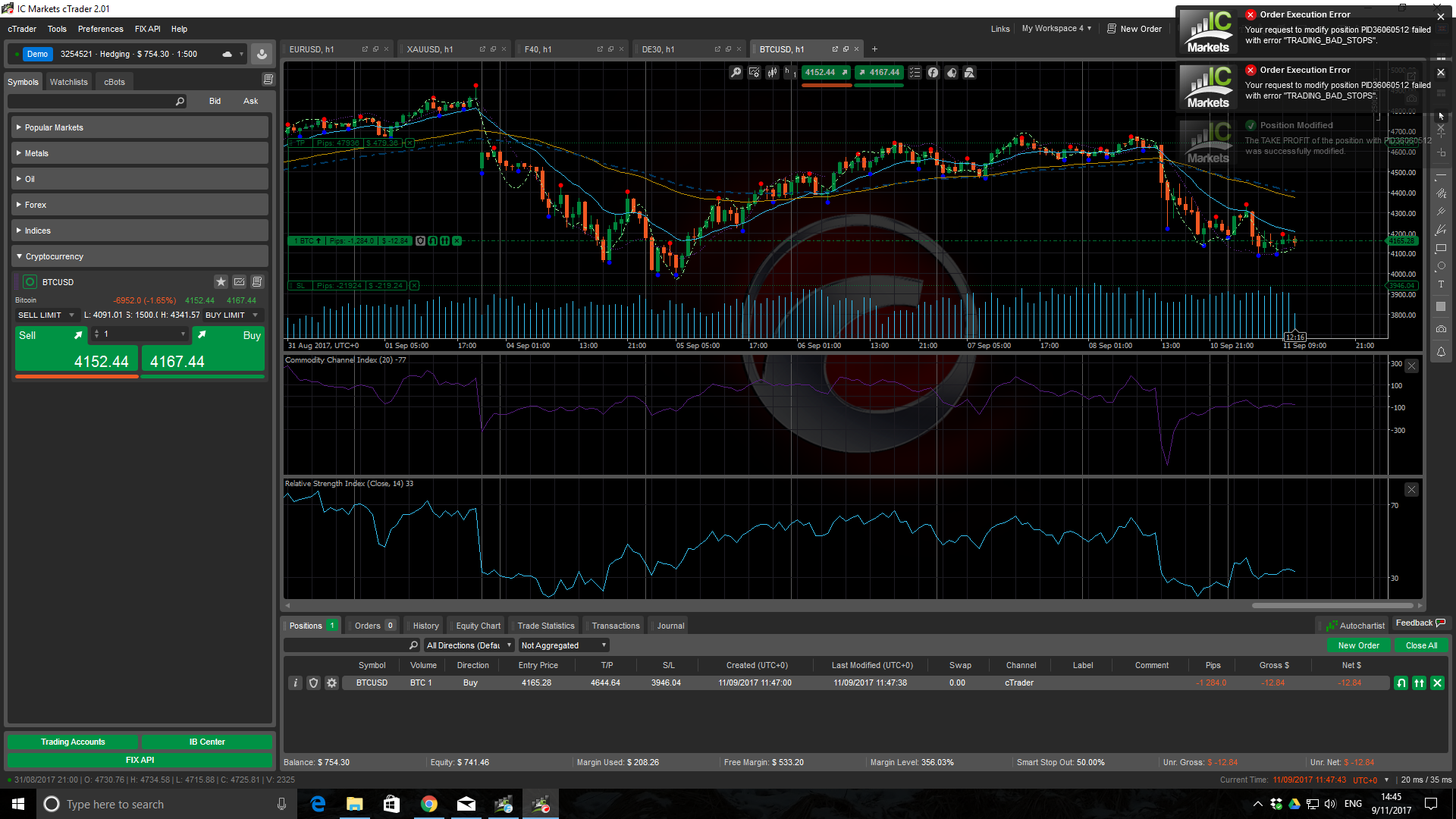The width and height of the screenshot is (1456, 819).
Task: Select the Fibonacci fan drawing tool
Action: pyautogui.click(x=1441, y=230)
